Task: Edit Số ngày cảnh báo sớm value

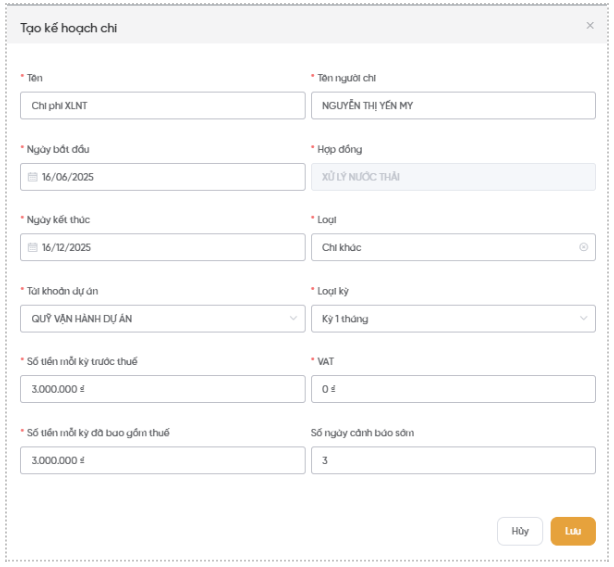Action: point(453,460)
